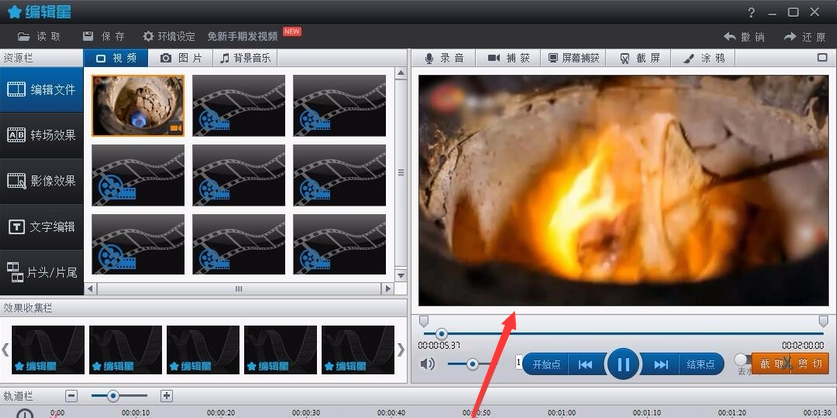Show previous effects in the 效果收集栏
This screenshot has width=837, height=418.
click(5, 350)
